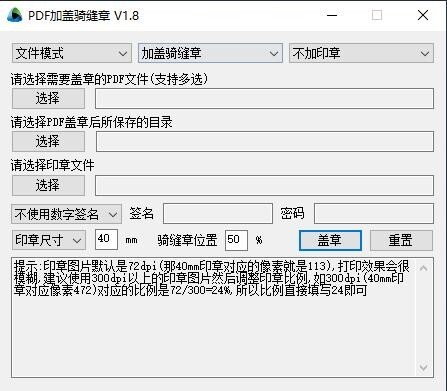The width and height of the screenshot is (447, 391).
Task: Click the 骑缝章位置 percent field showing 50
Action: pyautogui.click(x=236, y=240)
